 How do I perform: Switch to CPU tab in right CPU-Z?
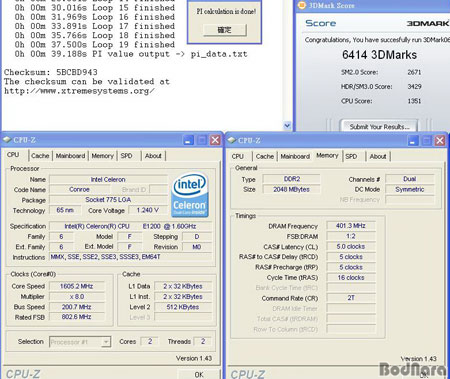tap(237, 156)
